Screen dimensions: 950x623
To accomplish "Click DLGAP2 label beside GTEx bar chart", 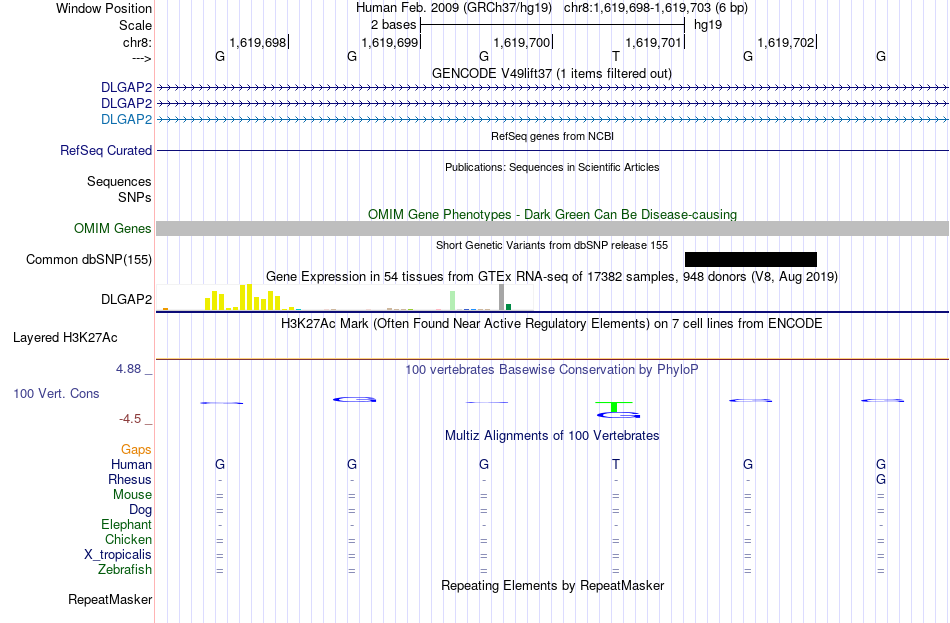I will pos(126,299).
